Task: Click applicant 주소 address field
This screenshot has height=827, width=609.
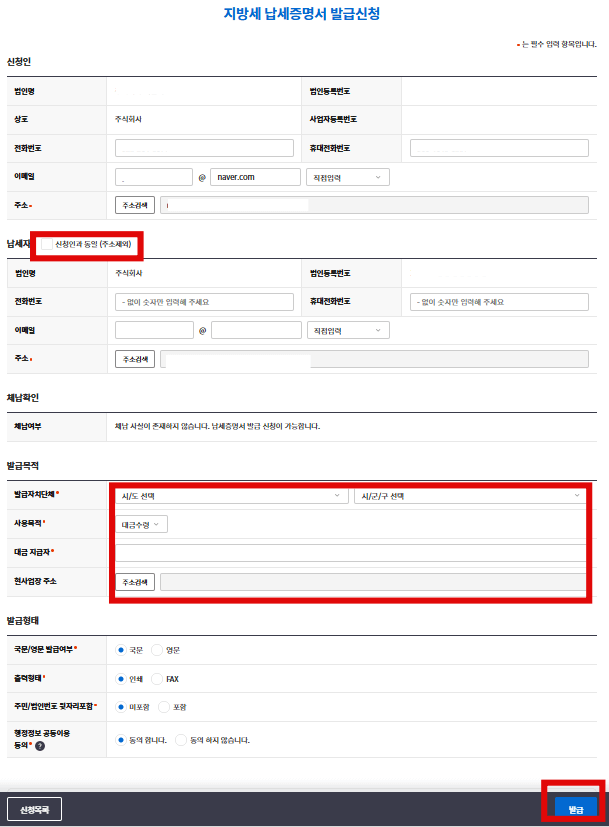Action: pyautogui.click(x=374, y=205)
